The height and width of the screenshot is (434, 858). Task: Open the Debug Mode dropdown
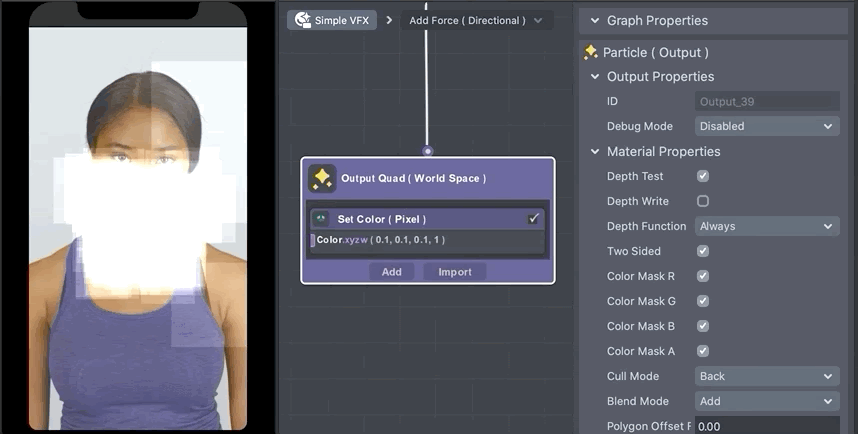click(x=766, y=126)
